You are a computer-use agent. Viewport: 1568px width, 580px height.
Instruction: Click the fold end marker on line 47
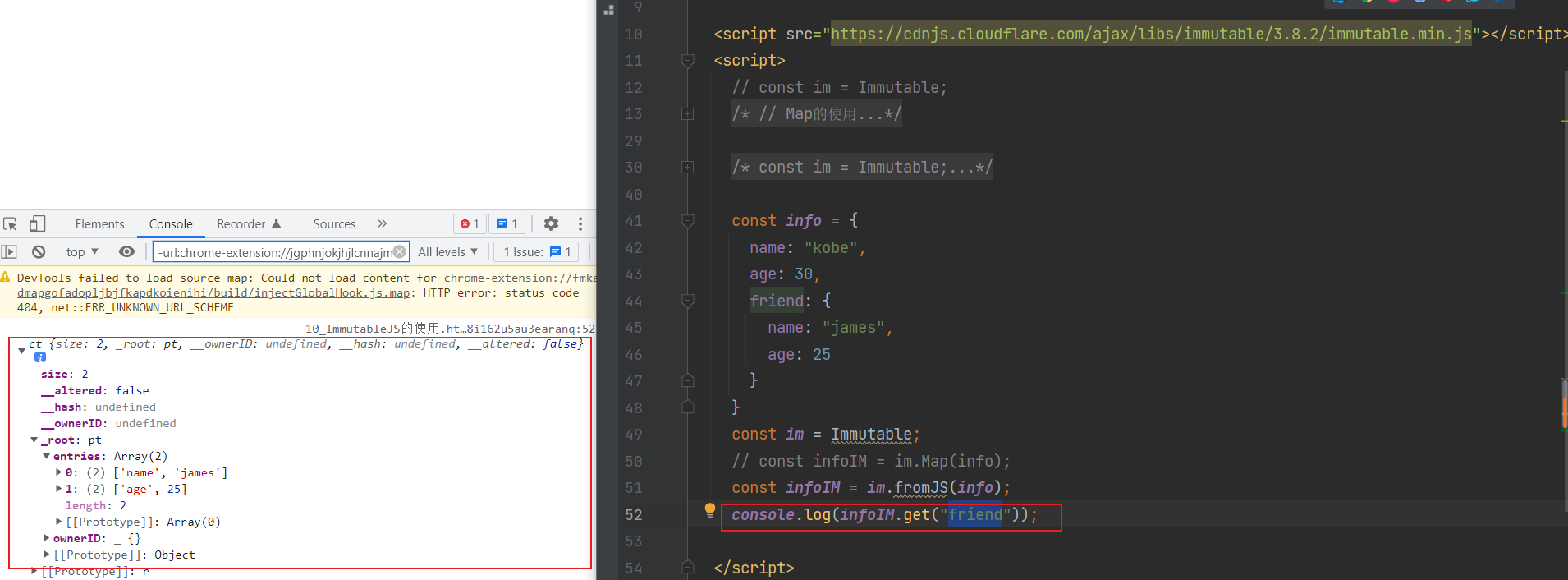click(688, 380)
